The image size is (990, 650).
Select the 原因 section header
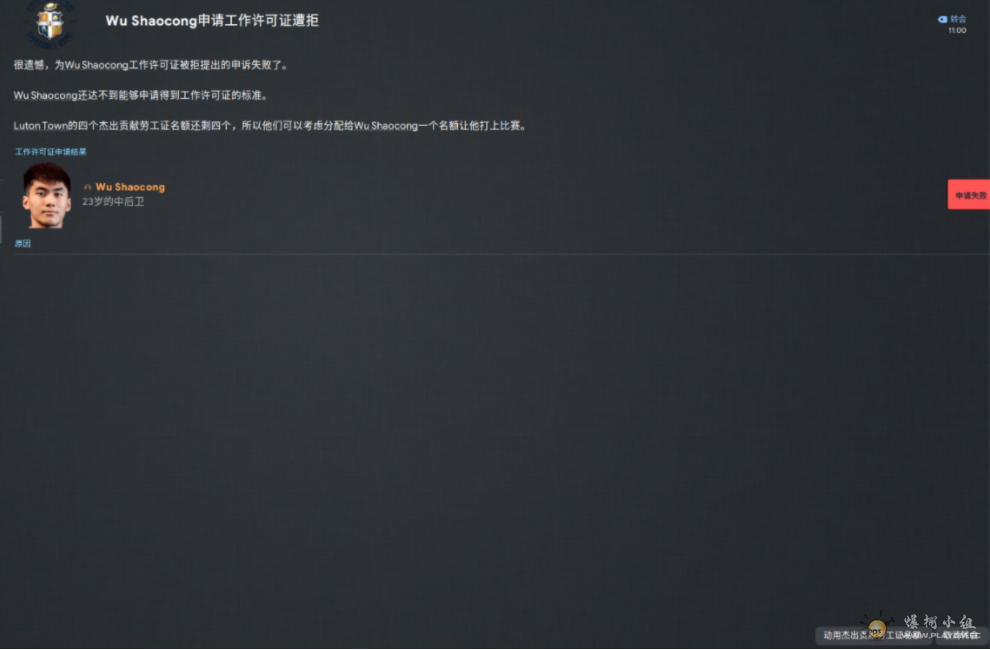(23, 243)
